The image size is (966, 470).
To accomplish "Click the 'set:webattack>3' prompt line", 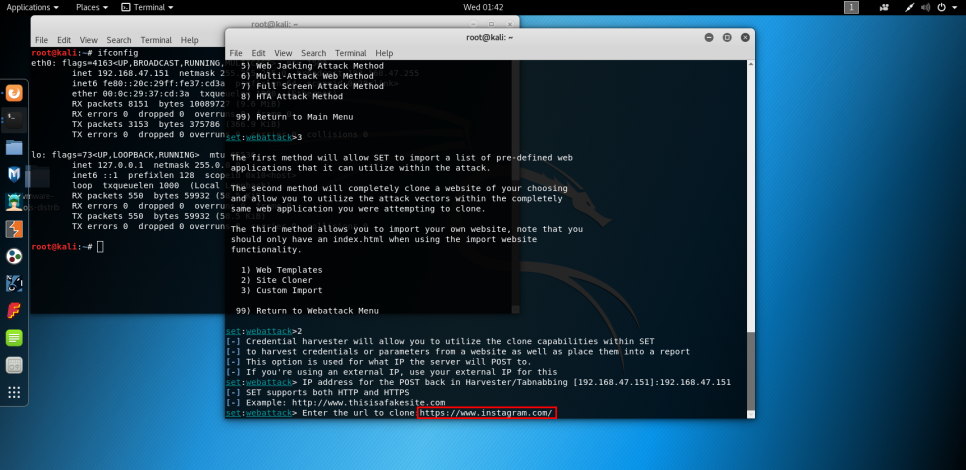I will click(x=264, y=137).
